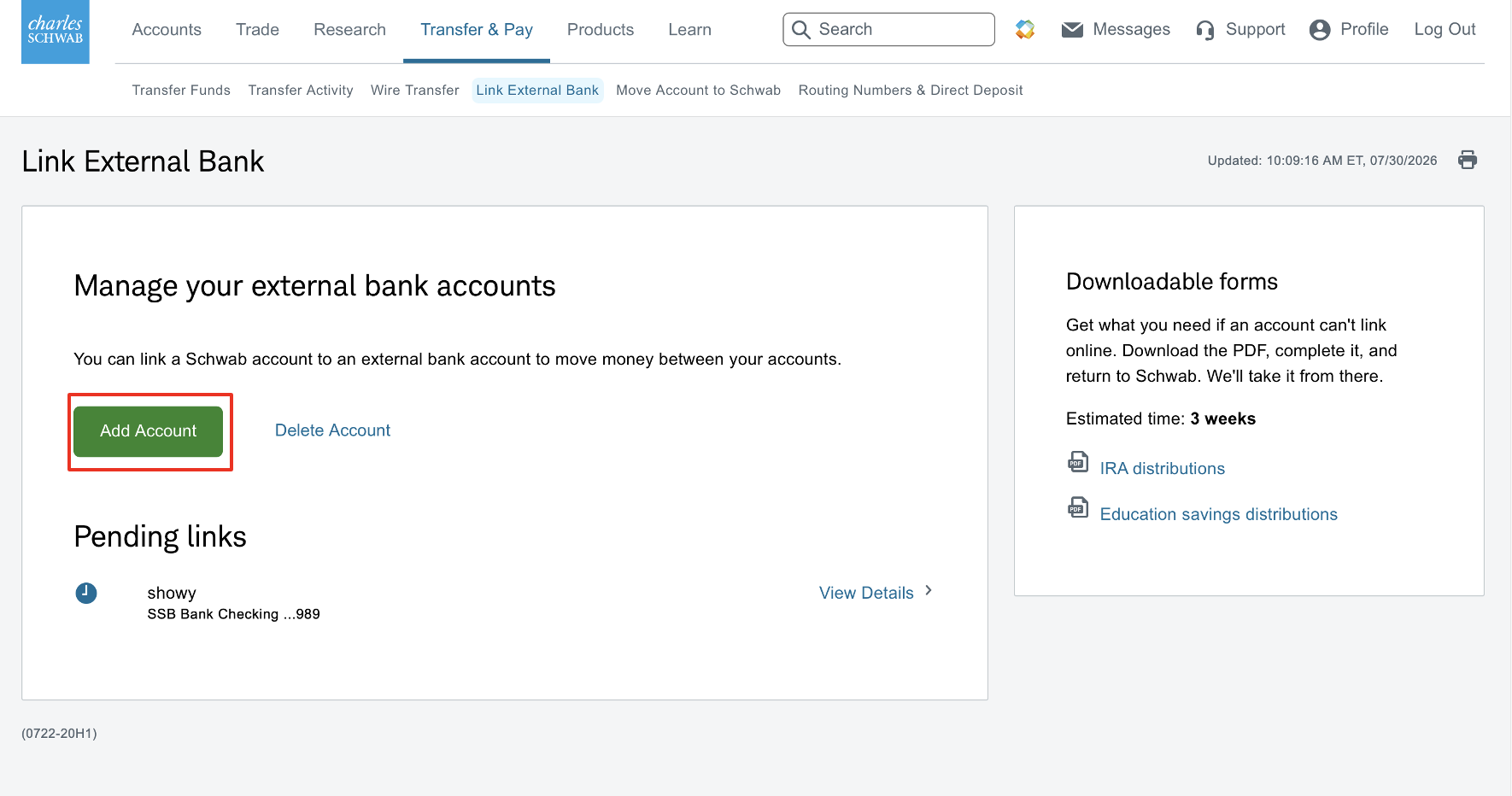Open Move Account to Schwab
Screen dimensions: 1512x796
click(699, 90)
